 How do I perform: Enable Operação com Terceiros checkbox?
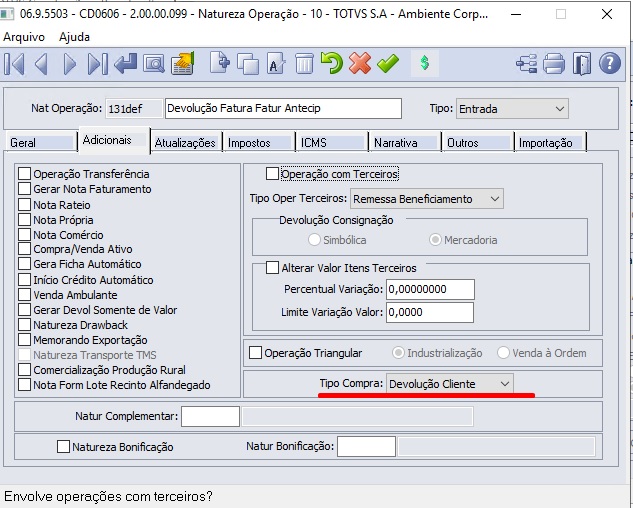click(x=272, y=174)
